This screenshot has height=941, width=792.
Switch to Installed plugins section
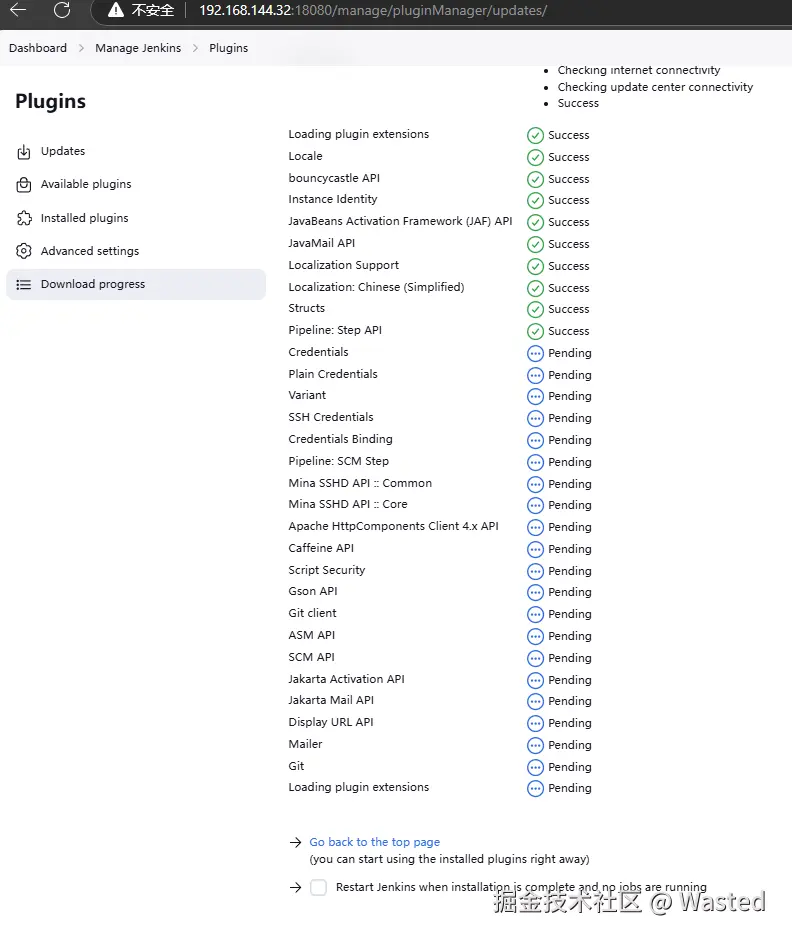point(84,218)
